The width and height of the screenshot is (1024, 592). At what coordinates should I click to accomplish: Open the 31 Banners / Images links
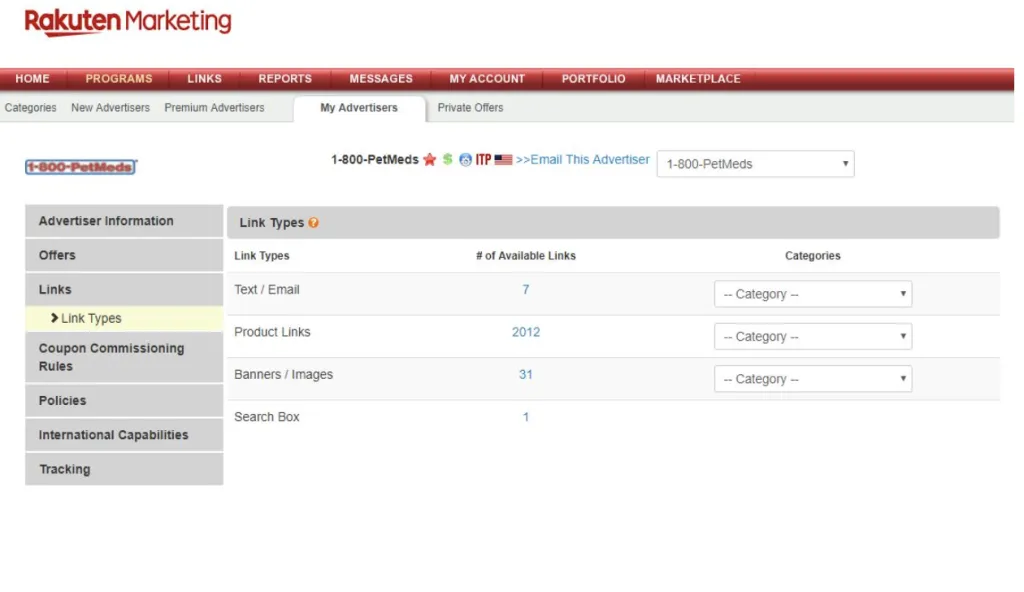pos(526,374)
